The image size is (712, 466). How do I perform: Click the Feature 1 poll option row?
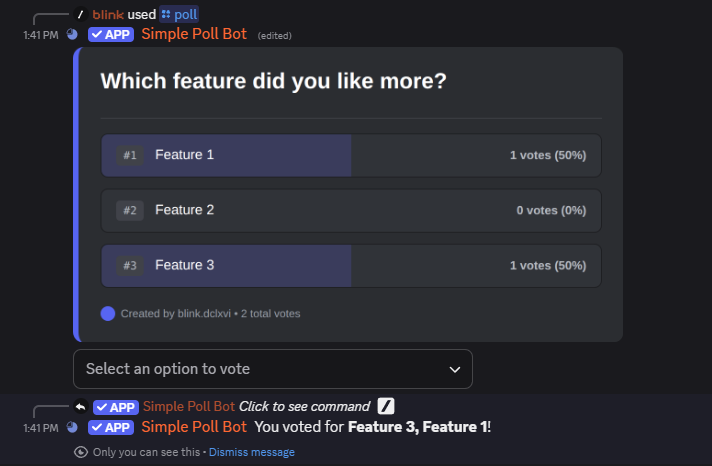click(351, 155)
